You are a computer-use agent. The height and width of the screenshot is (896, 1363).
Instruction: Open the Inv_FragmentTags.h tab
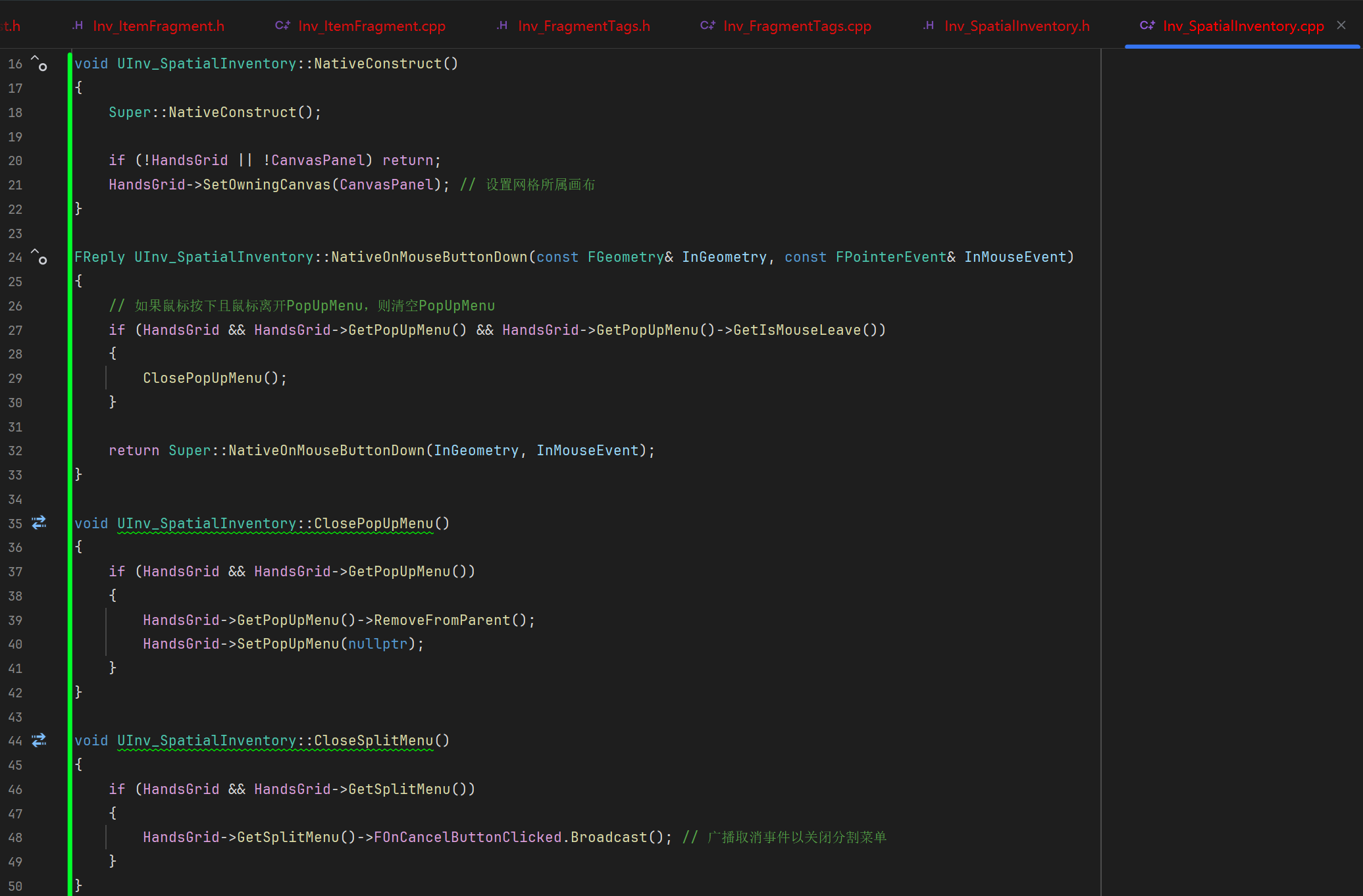click(584, 26)
